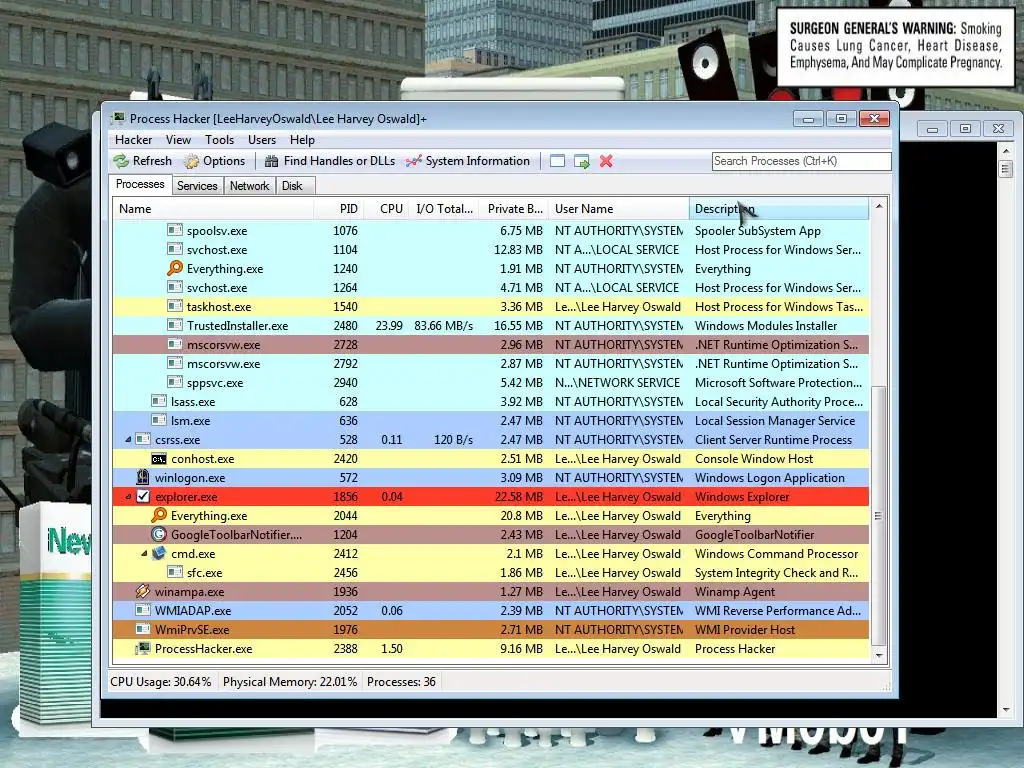Image resolution: width=1024 pixels, height=768 pixels.
Task: Open the Hacker menu
Action: point(133,140)
